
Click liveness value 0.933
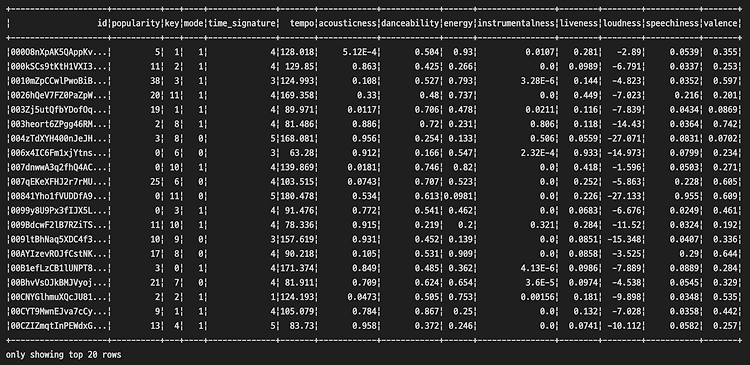(586, 153)
